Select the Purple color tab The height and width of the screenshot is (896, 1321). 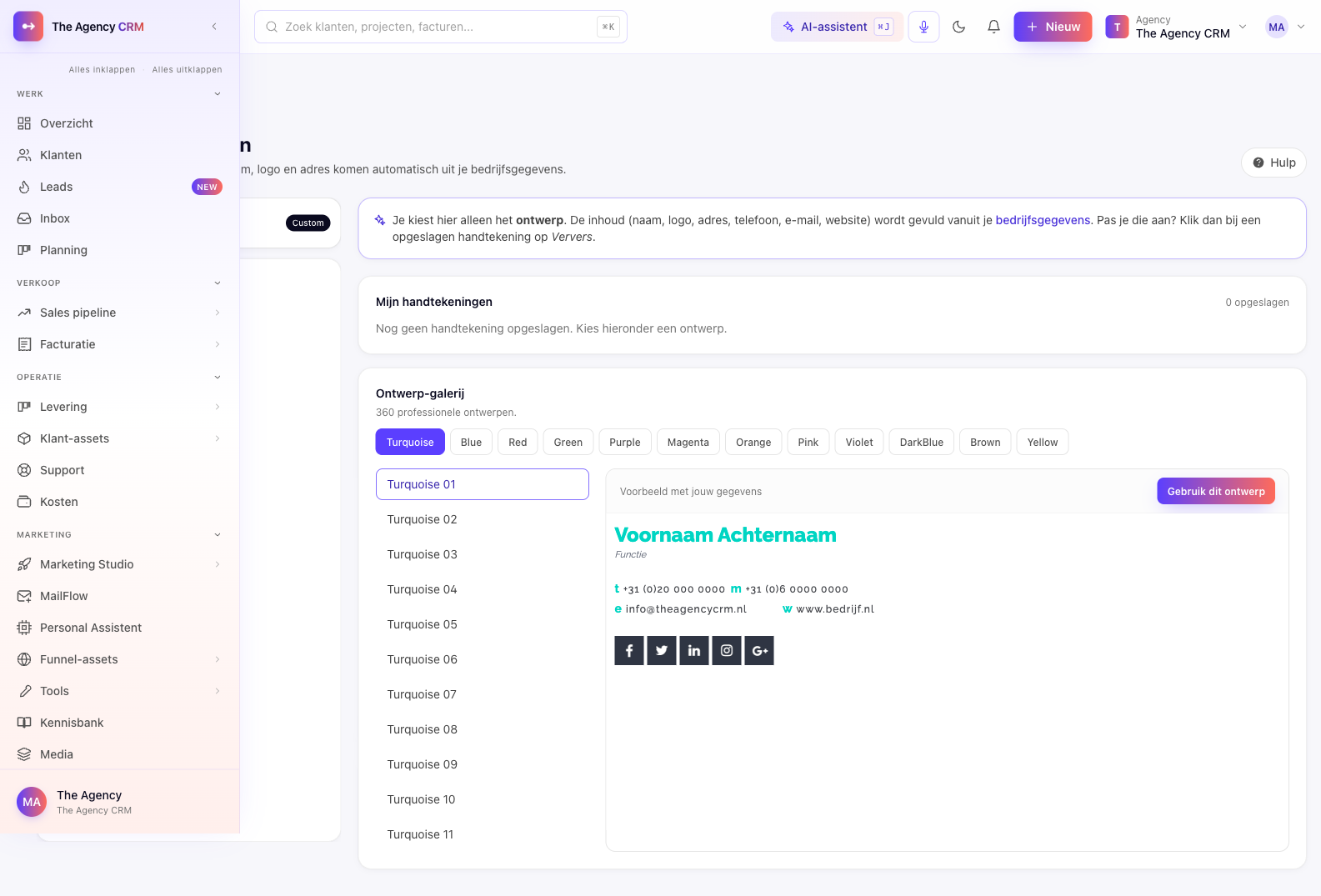coord(625,442)
